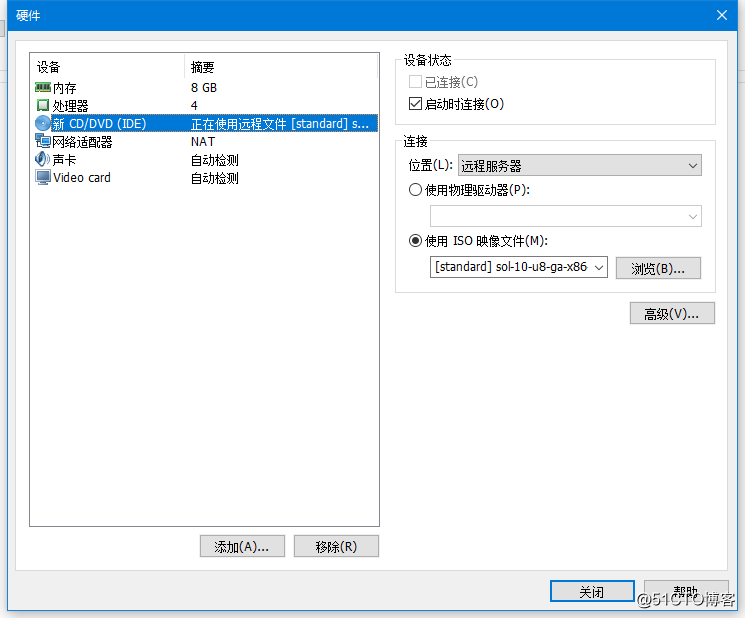Select 新 CD/DVD (IDE) row text
This screenshot has width=745, height=618.
[99, 124]
